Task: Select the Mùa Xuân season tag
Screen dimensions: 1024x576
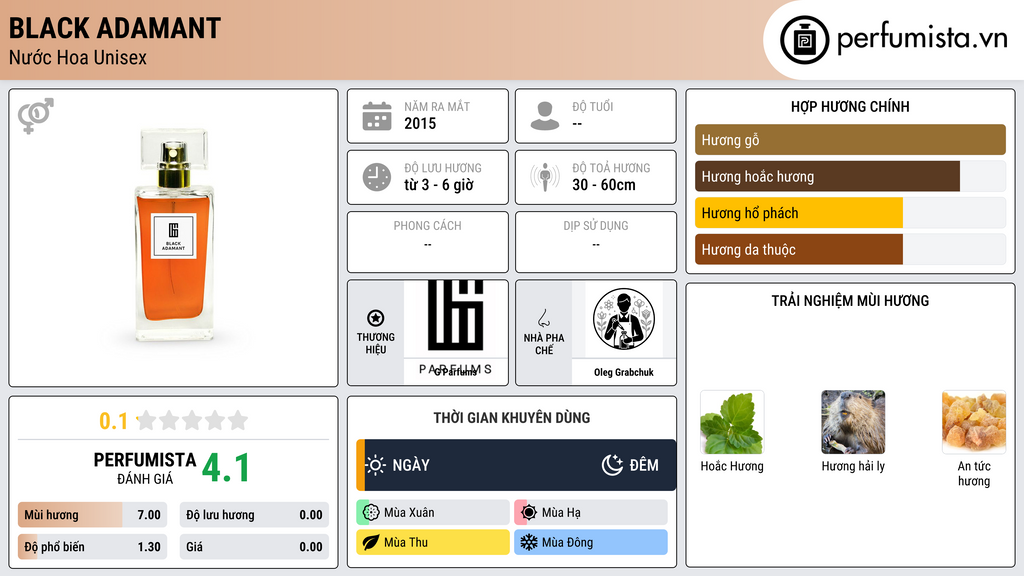Action: [433, 513]
